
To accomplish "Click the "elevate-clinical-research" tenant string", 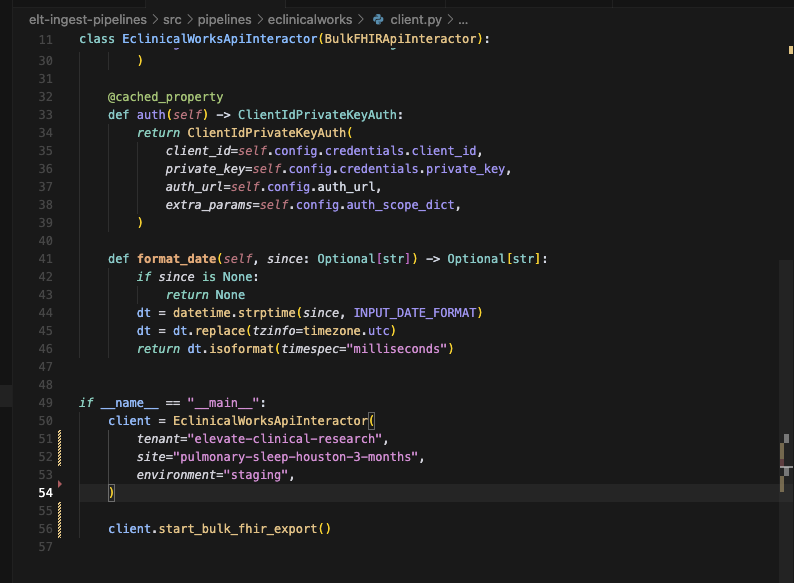I will pos(285,439).
